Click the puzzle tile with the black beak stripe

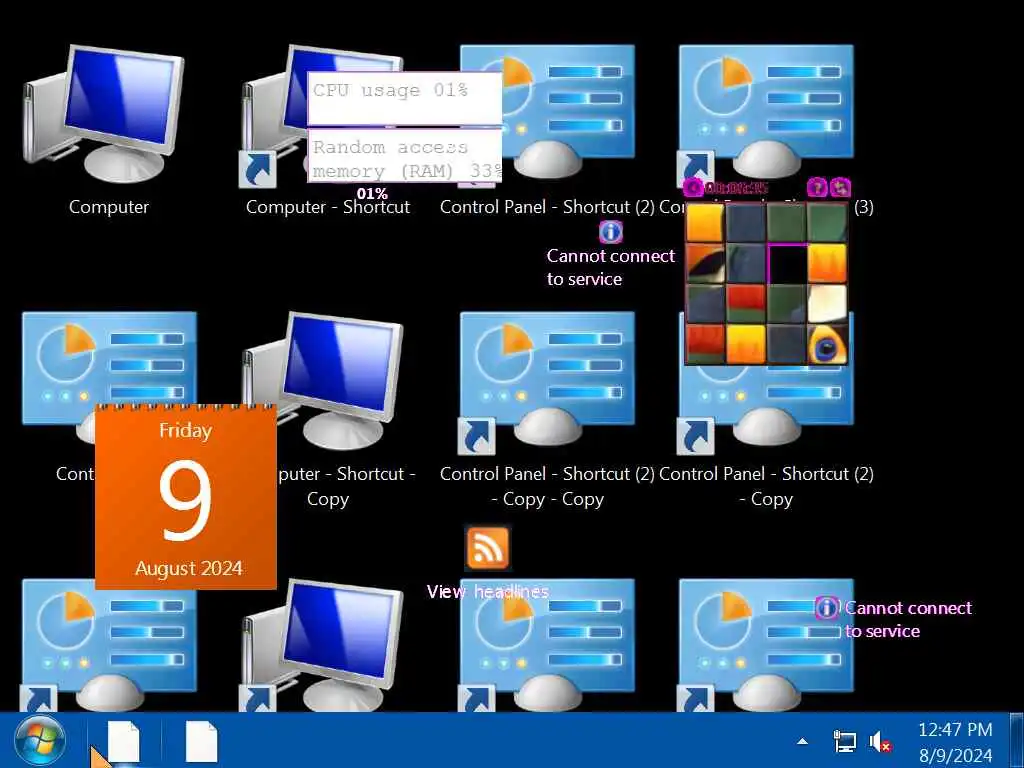point(705,263)
